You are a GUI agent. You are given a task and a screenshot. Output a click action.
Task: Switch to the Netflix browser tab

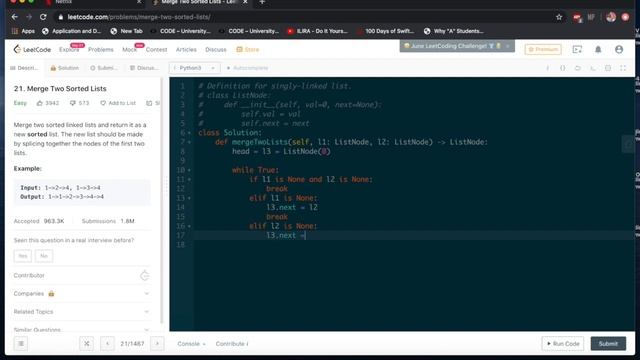coord(94,2)
